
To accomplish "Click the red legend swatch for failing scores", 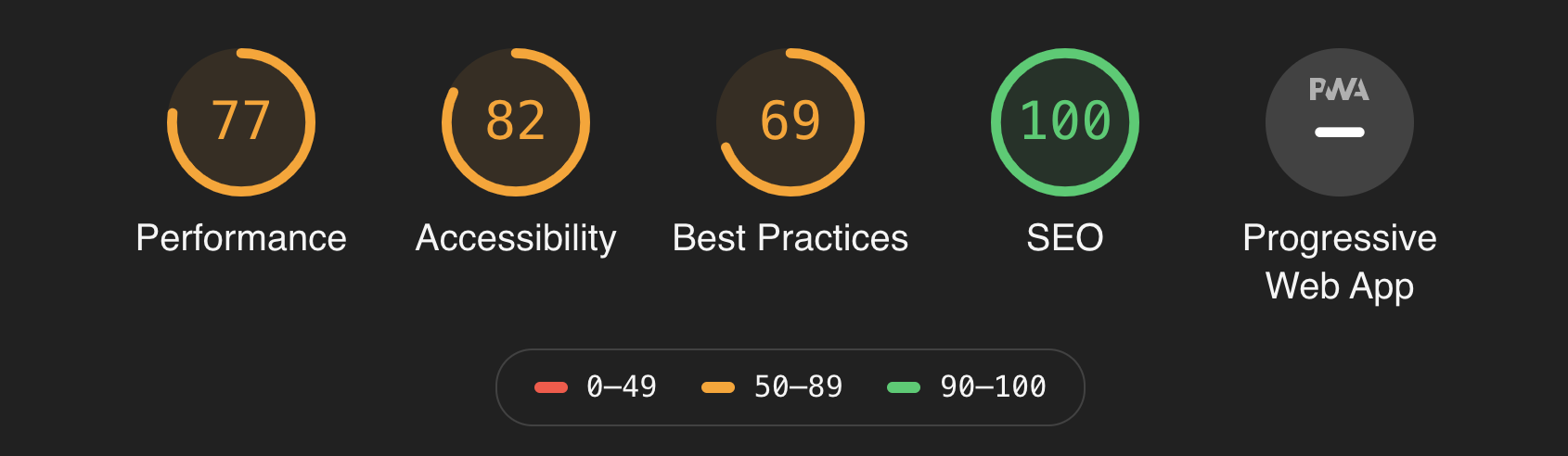I will tap(551, 387).
